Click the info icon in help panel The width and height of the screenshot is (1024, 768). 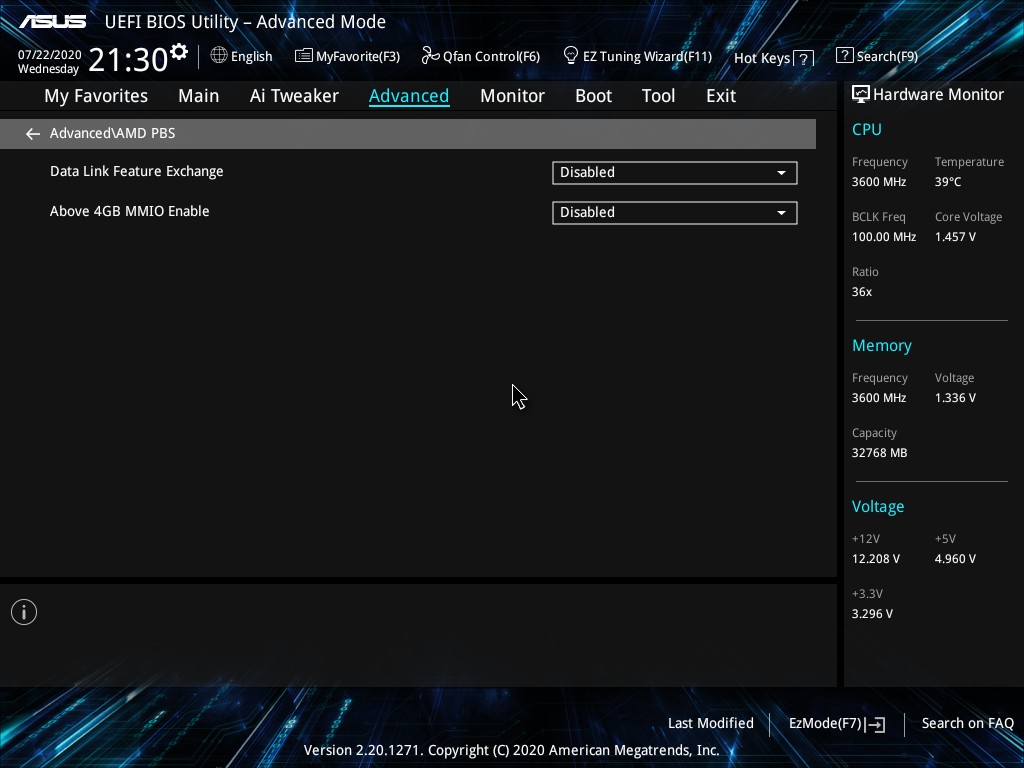24,612
